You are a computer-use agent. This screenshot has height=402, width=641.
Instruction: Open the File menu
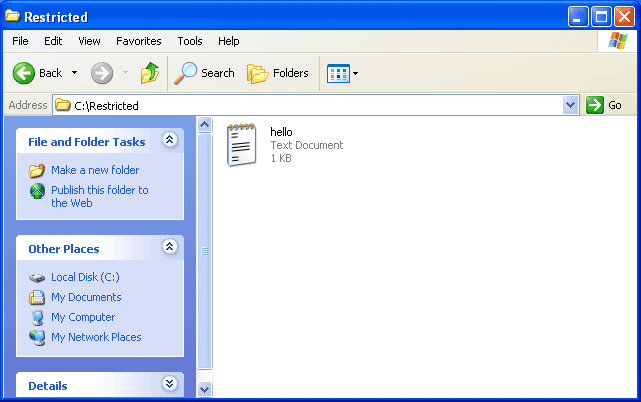click(20, 41)
